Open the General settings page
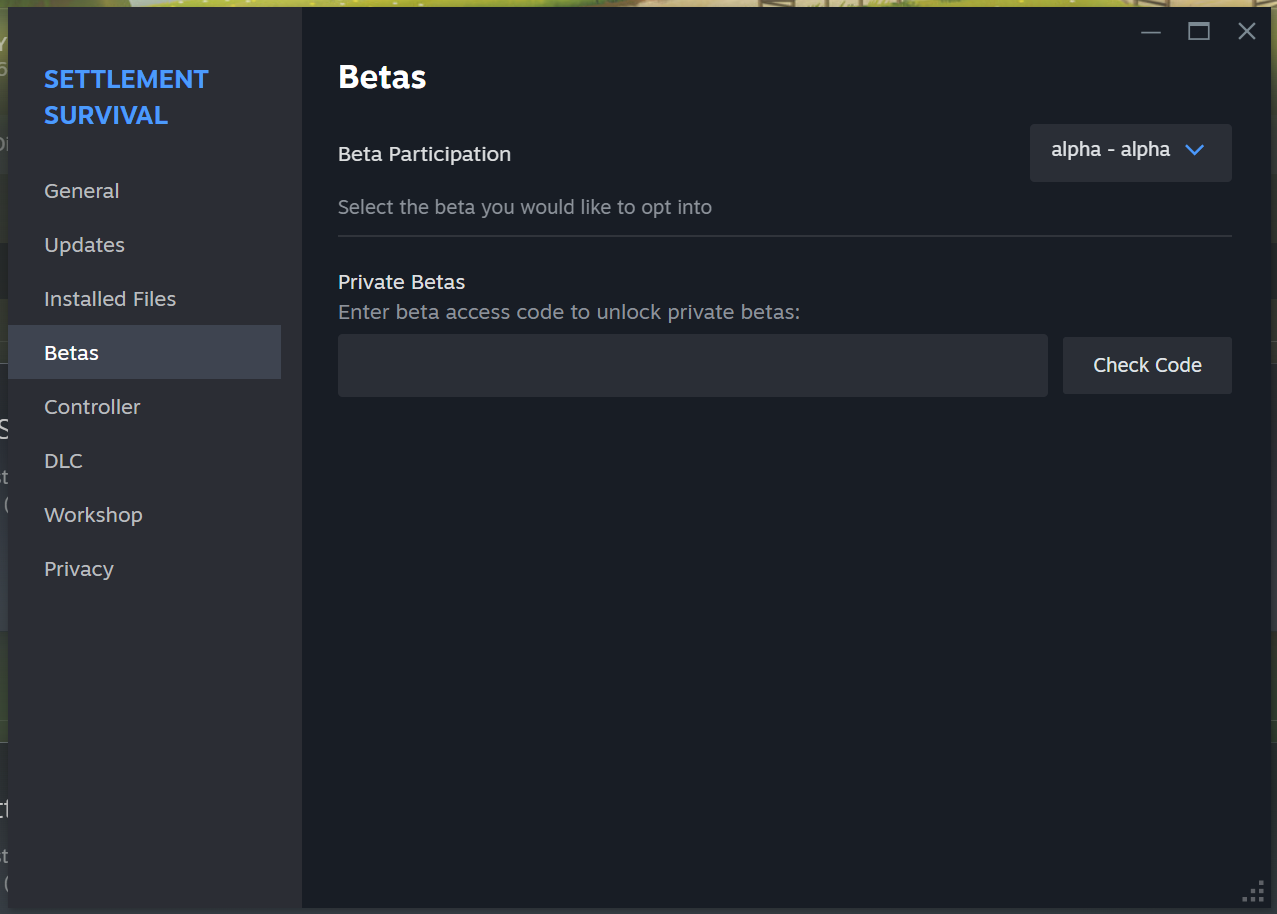Screen dimensions: 1277x914 coord(82,191)
